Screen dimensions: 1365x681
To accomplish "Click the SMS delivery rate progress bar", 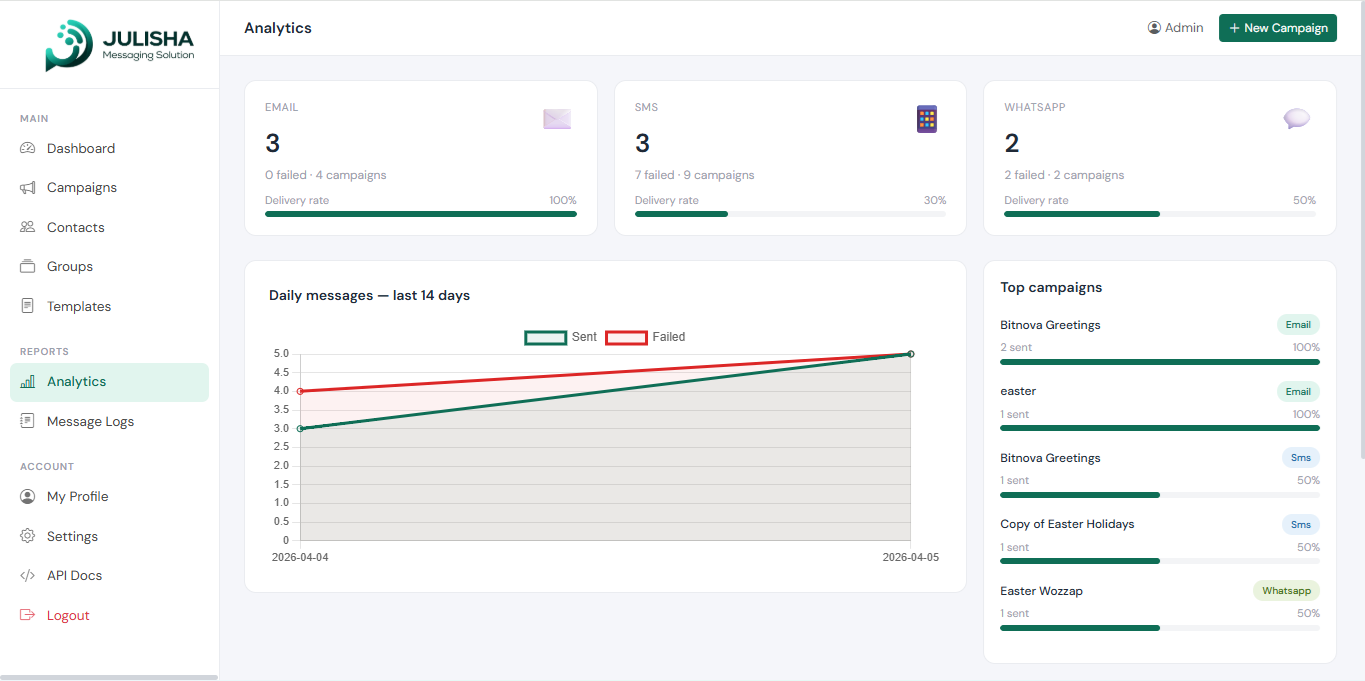I will (790, 214).
